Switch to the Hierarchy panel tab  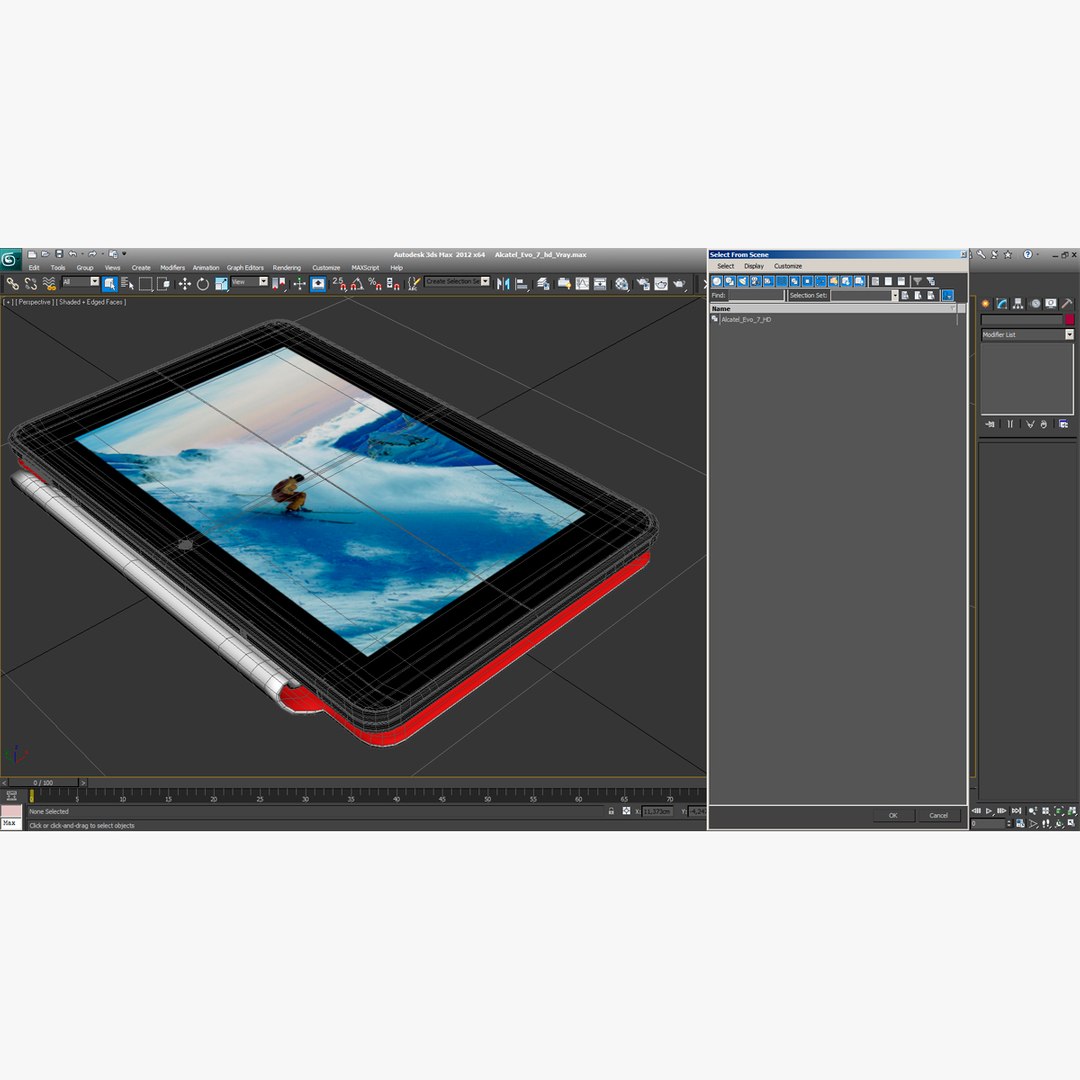pos(1018,304)
